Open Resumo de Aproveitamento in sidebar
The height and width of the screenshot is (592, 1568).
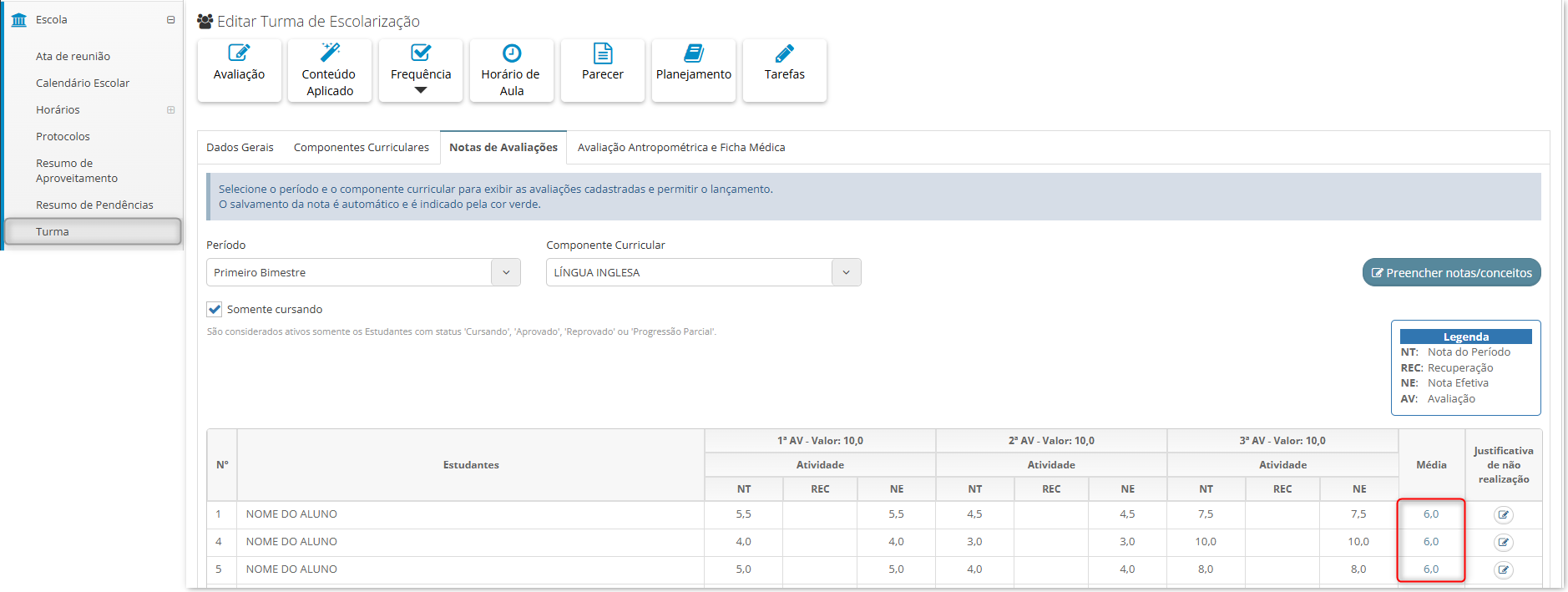pos(77,171)
